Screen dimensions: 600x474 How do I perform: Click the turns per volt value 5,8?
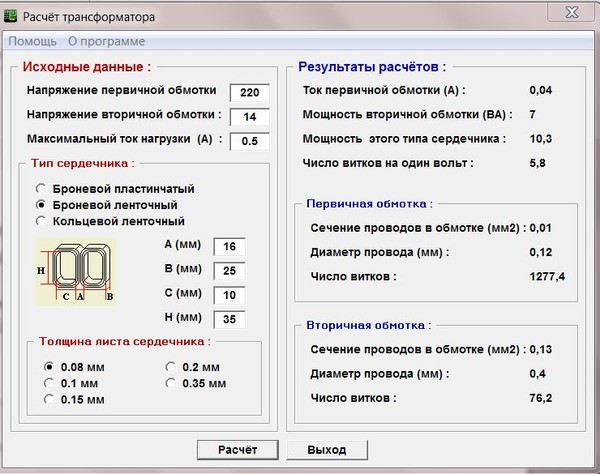[537, 163]
